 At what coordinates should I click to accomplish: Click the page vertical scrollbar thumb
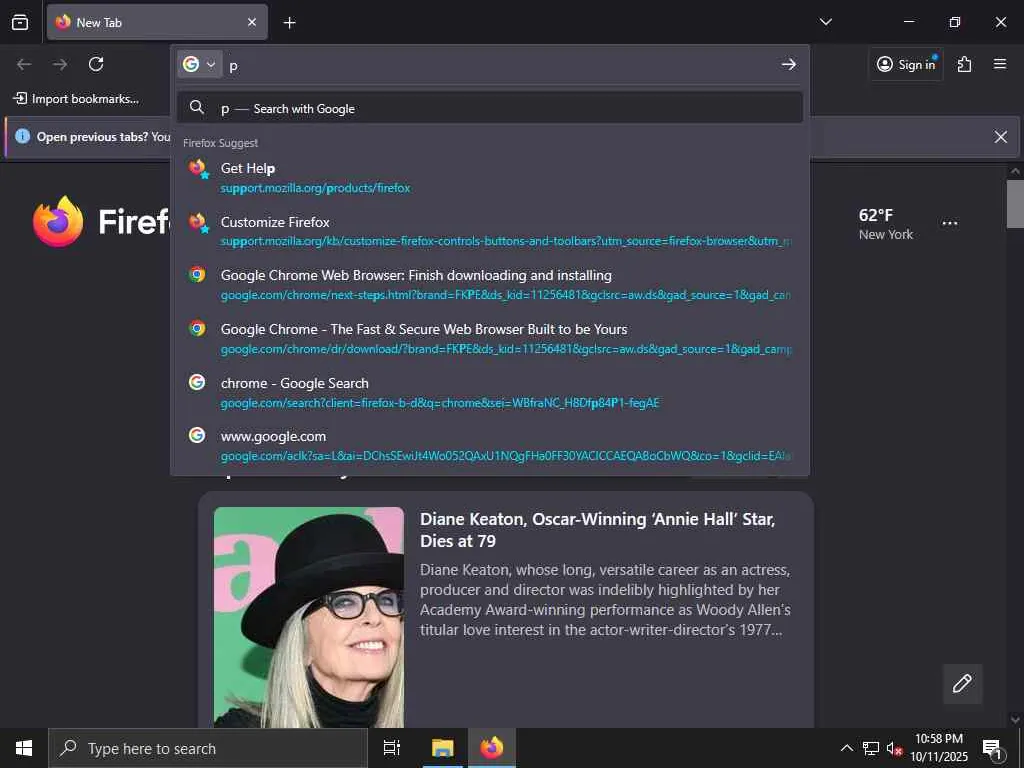click(1015, 204)
